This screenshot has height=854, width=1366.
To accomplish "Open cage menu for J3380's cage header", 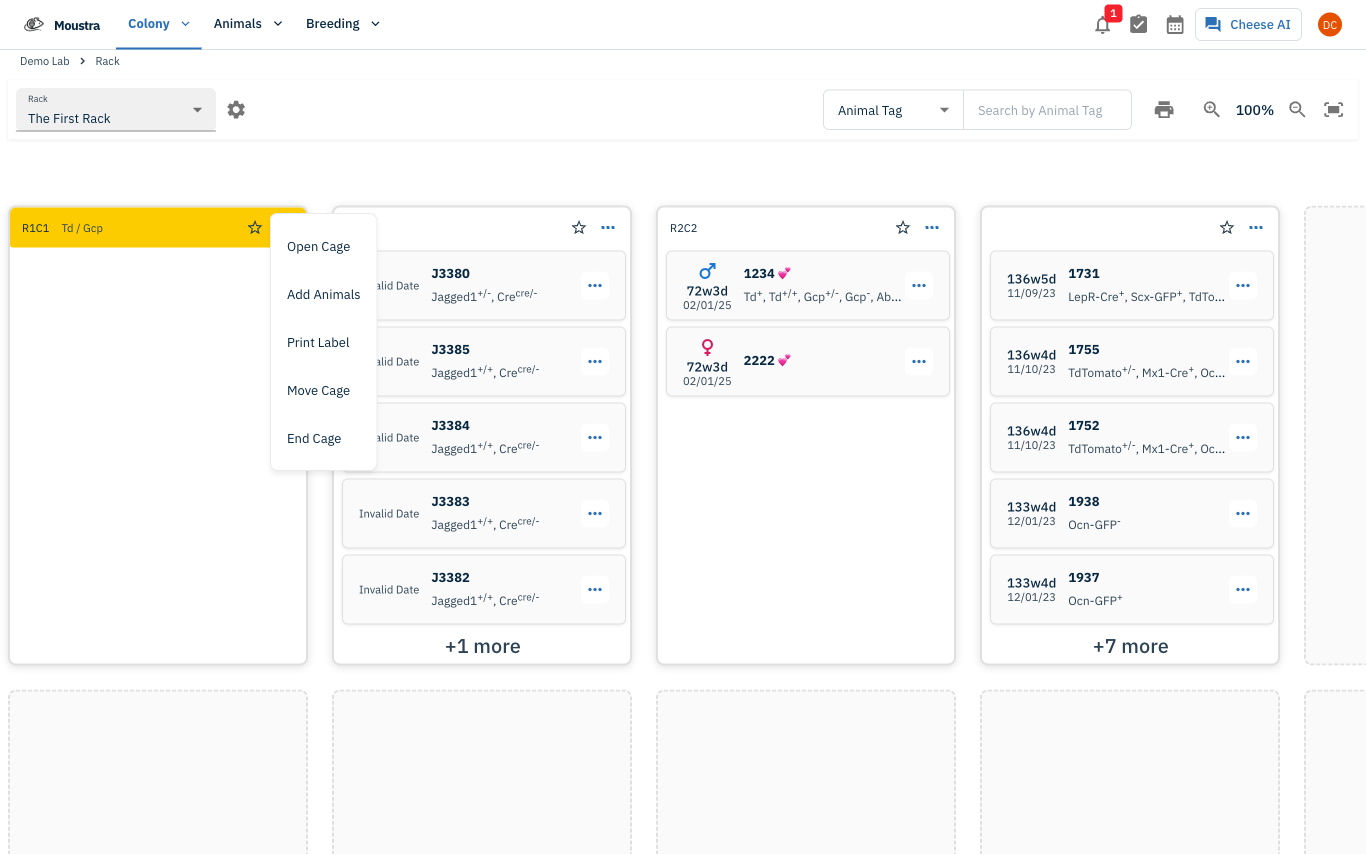I will click(608, 228).
